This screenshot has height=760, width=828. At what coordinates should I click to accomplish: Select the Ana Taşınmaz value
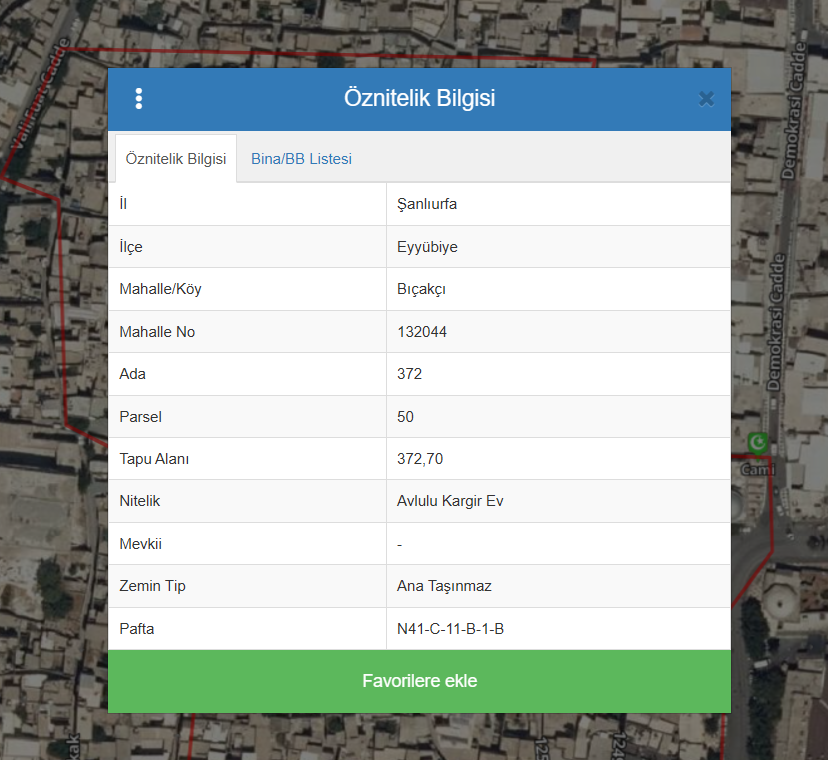tap(444, 586)
